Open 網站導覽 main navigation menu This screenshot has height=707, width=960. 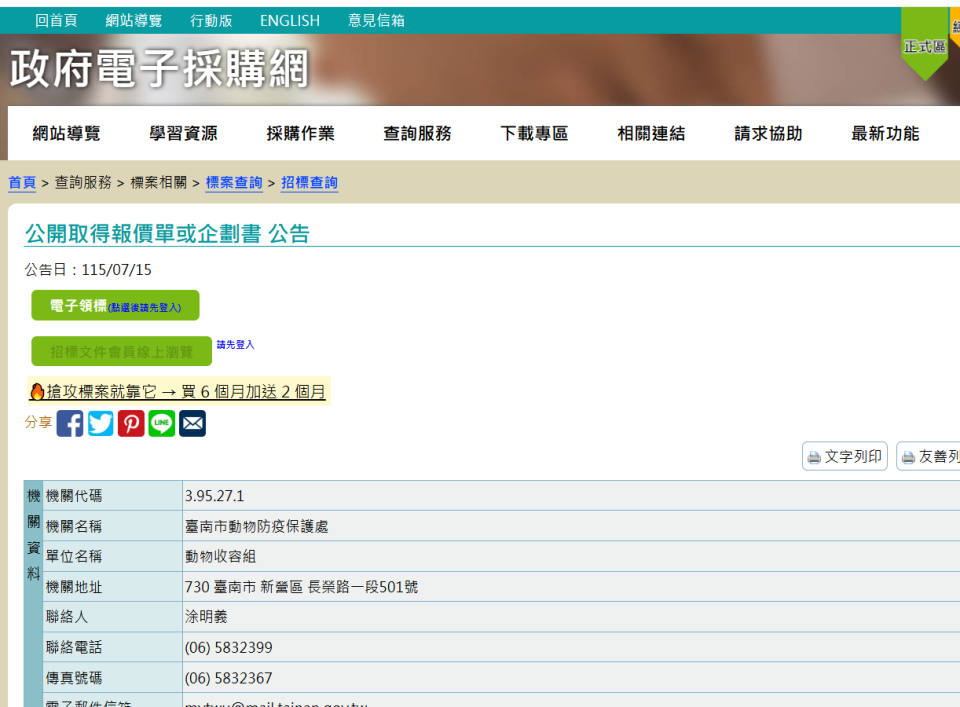tap(66, 133)
